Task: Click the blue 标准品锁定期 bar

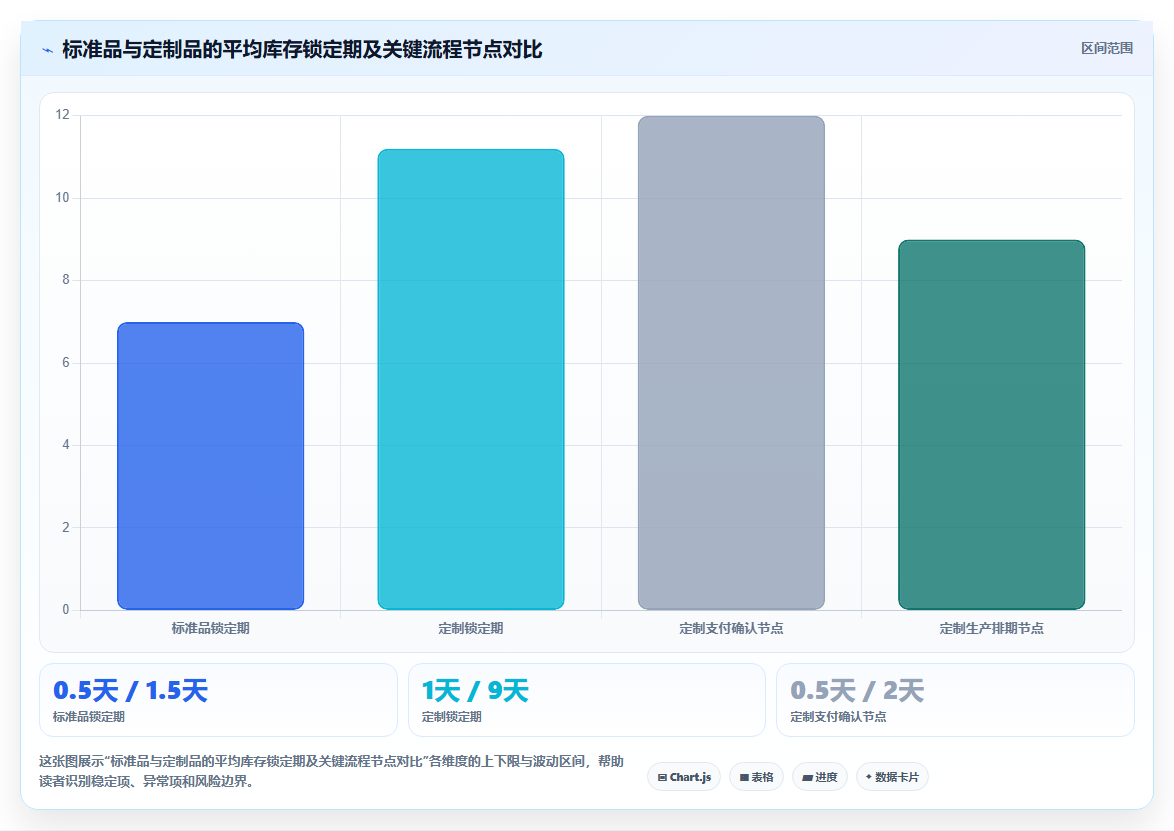Action: [x=210, y=466]
